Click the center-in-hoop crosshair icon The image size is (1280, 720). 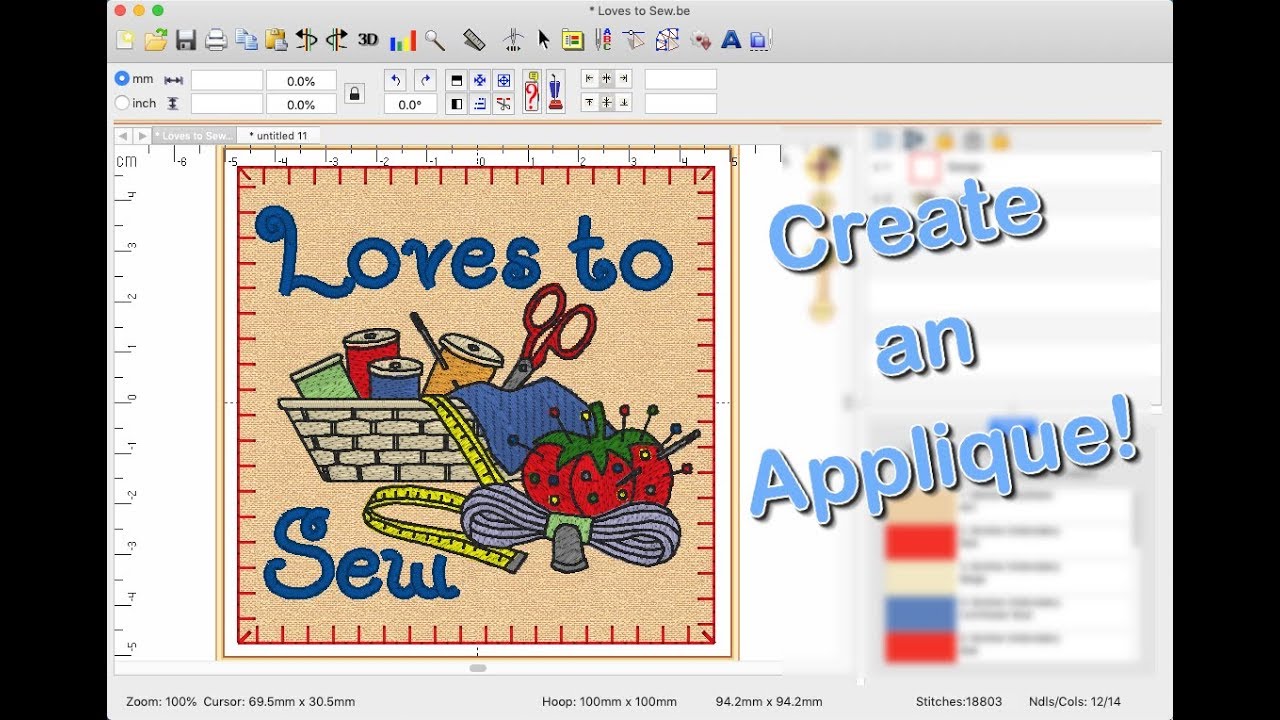(504, 80)
